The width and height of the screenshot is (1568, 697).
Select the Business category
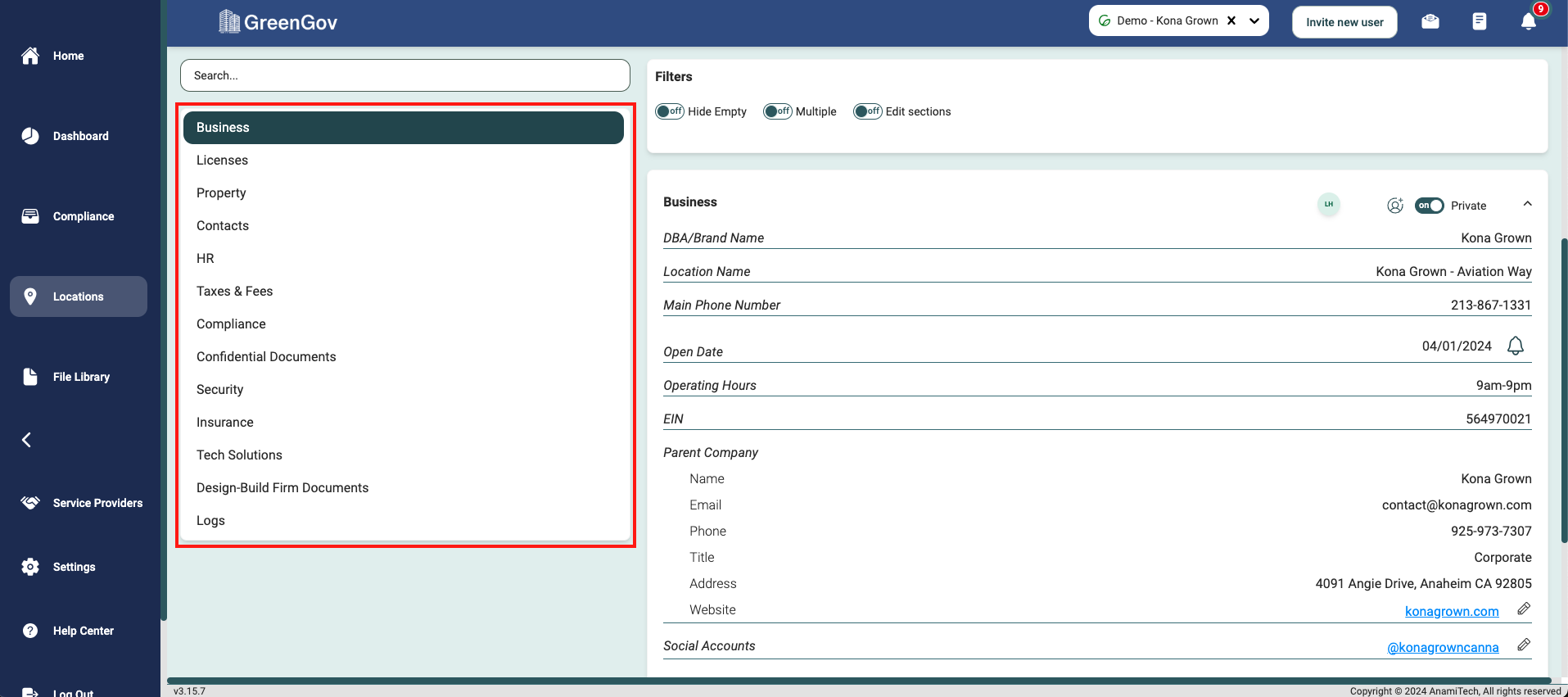pos(404,128)
